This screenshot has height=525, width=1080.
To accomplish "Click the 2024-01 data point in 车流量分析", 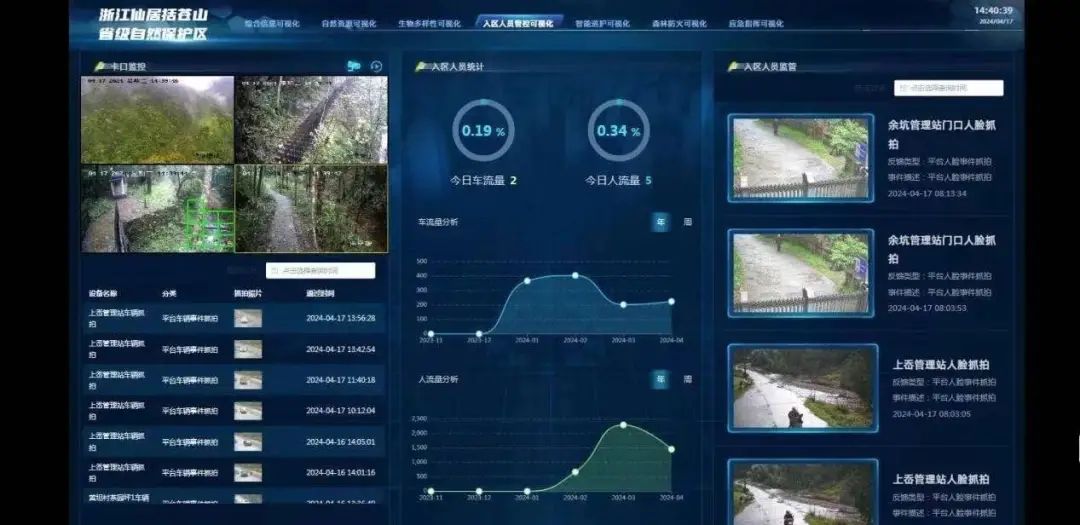I will tap(527, 280).
